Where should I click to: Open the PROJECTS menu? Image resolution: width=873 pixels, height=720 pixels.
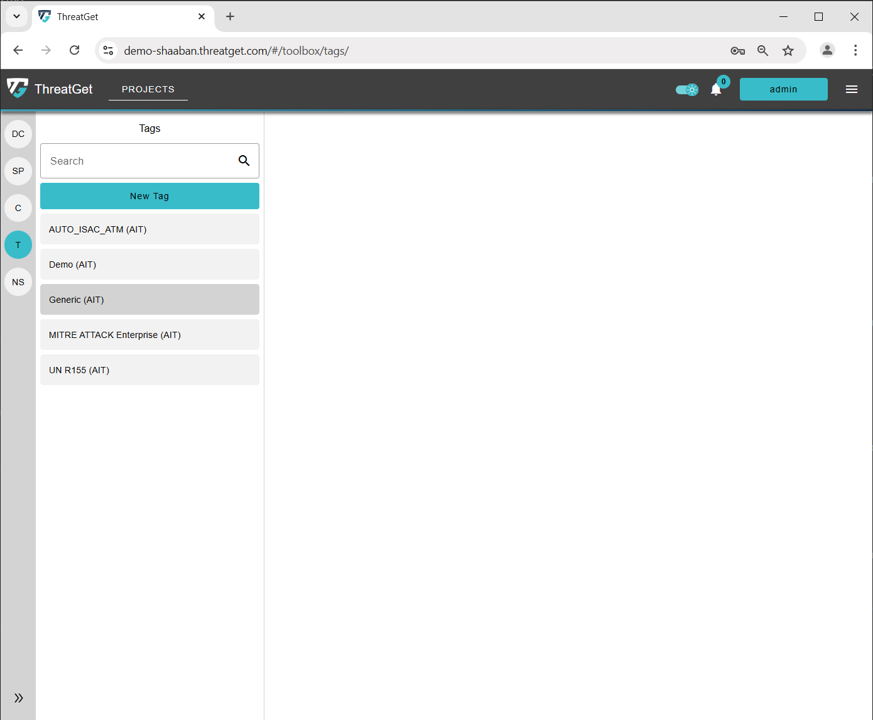click(148, 89)
